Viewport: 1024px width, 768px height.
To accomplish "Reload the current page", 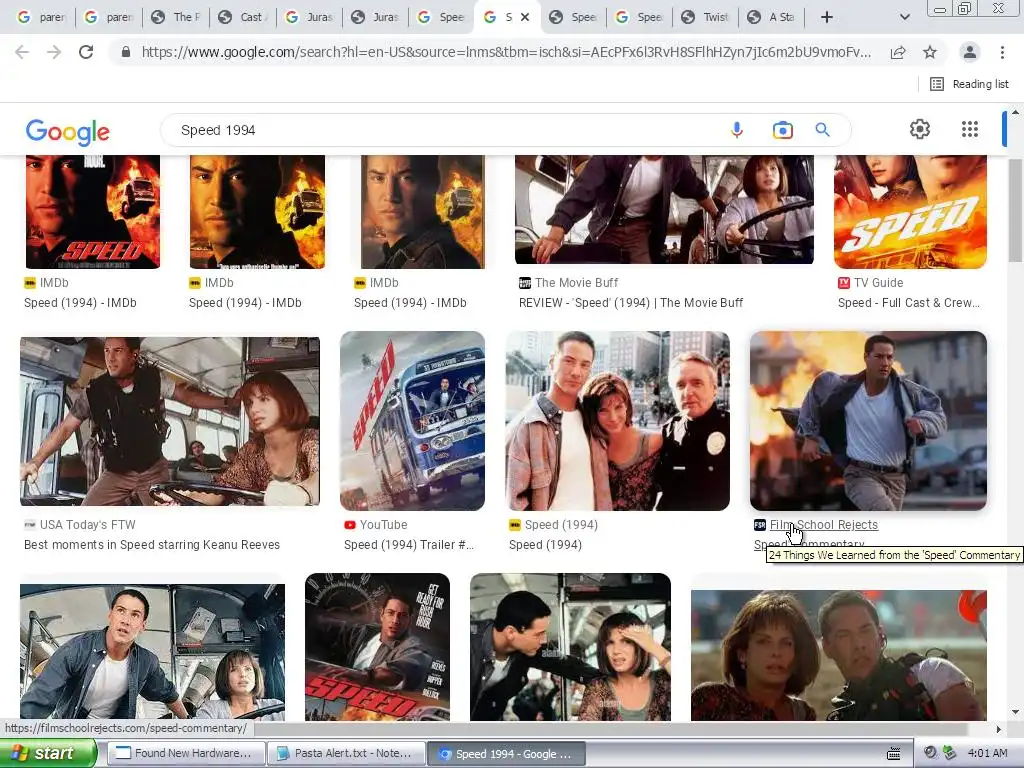I will coord(86,52).
